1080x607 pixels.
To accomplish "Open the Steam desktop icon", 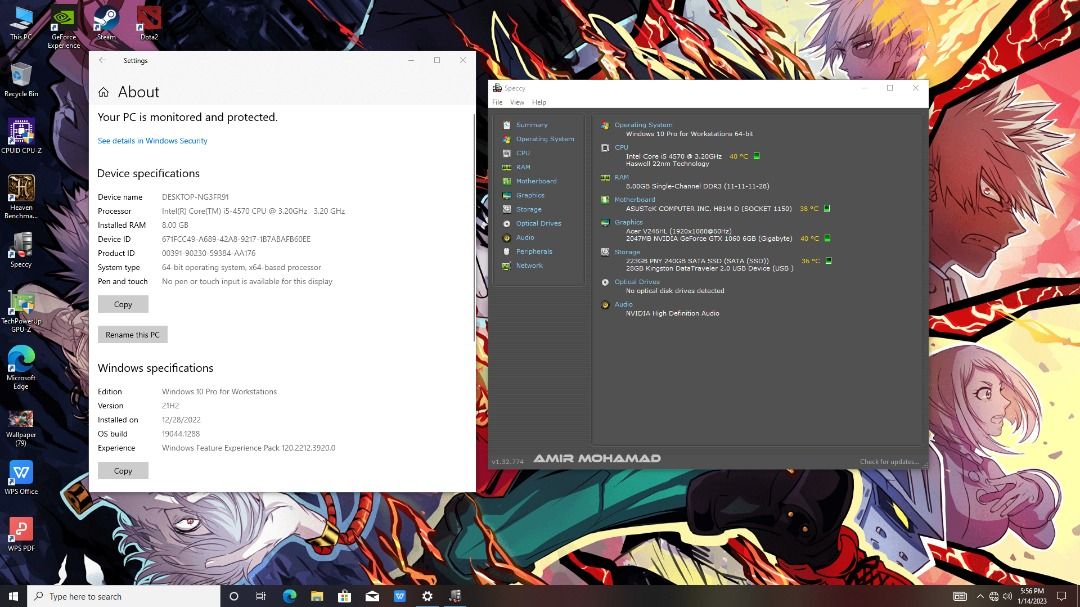I will [x=106, y=23].
